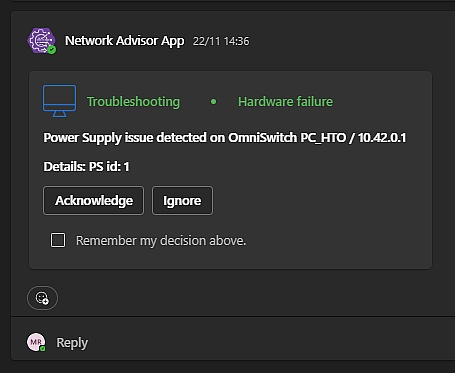Image resolution: width=455 pixels, height=373 pixels.
Task: Click the Power Supply issue headline text
Action: point(225,138)
